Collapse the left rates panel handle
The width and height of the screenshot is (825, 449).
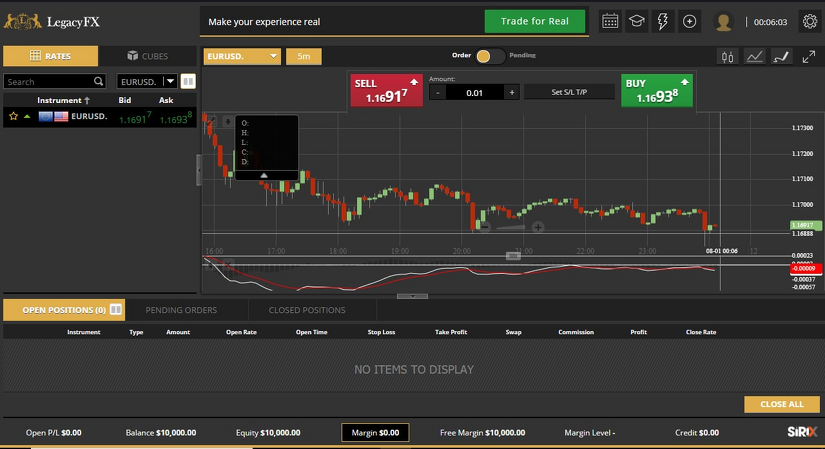[199, 170]
